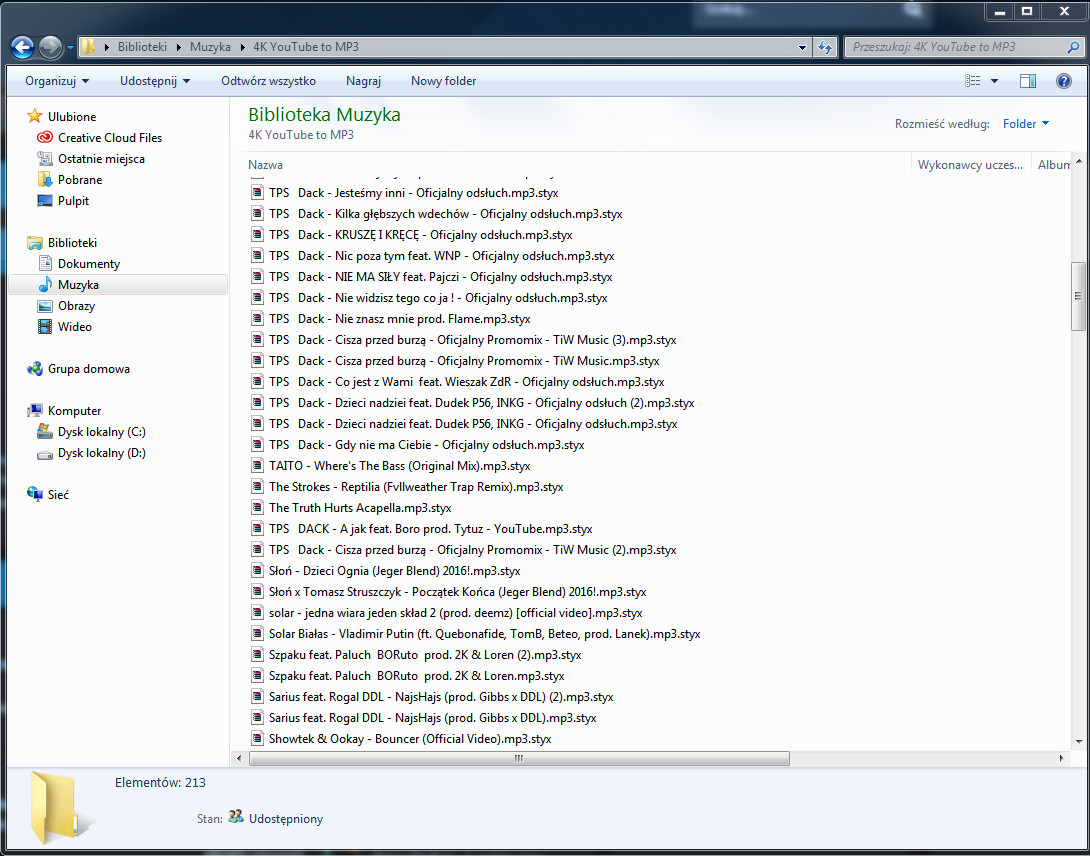Click Muzyka in the address breadcrumb
Image resolution: width=1090 pixels, height=856 pixels.
point(211,47)
